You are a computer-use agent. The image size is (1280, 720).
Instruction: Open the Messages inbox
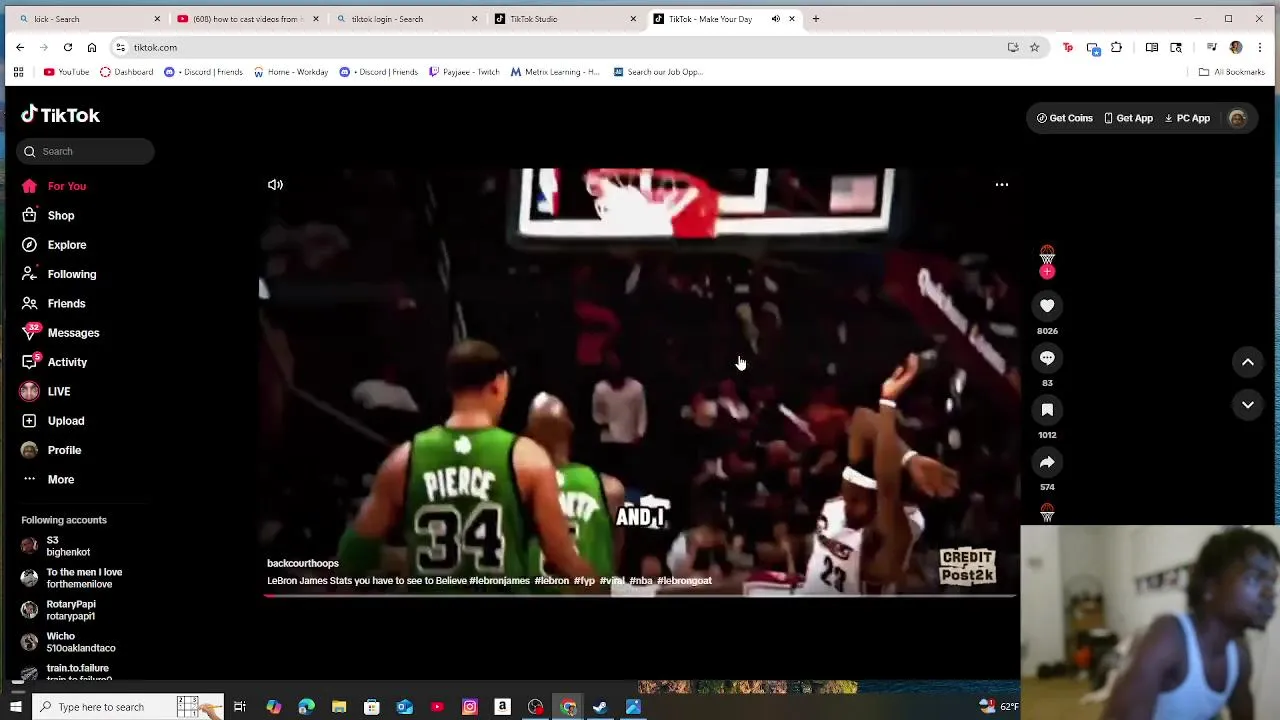pyautogui.click(x=60, y=333)
